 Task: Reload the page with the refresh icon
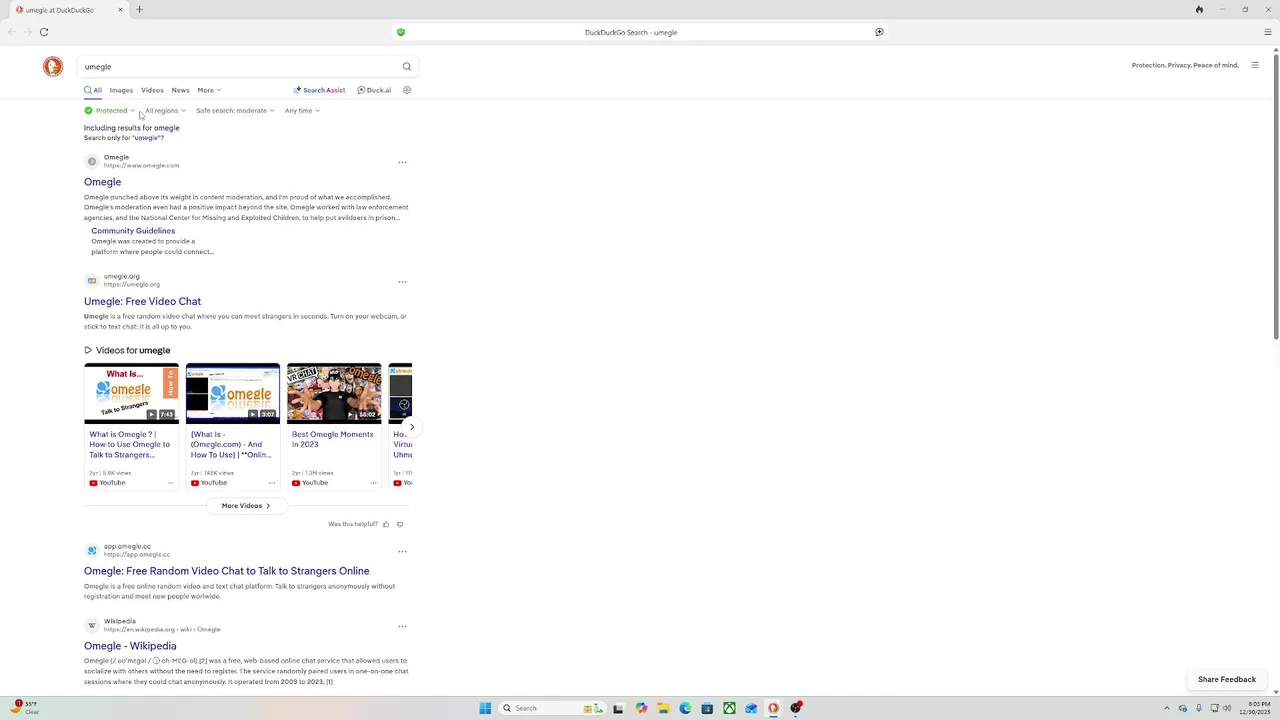(x=44, y=32)
